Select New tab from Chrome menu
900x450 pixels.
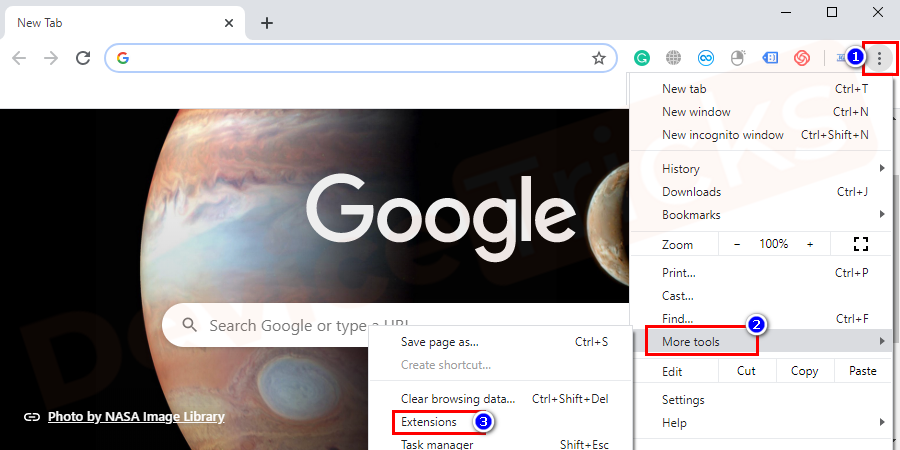pos(761,89)
